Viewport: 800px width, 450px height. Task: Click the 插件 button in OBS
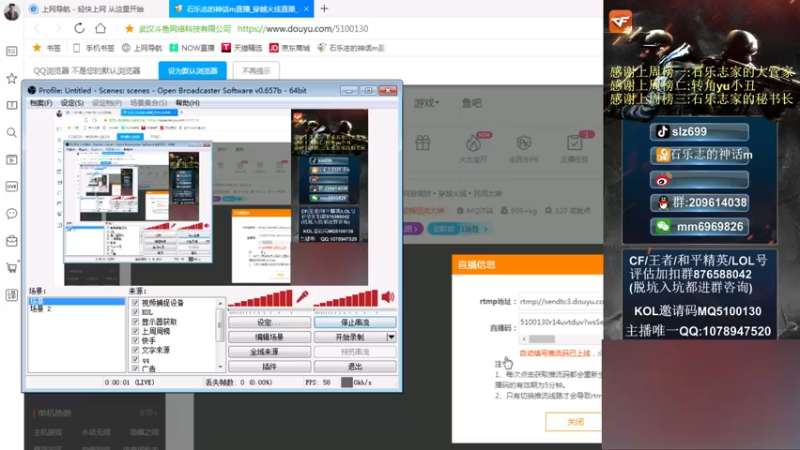(269, 366)
